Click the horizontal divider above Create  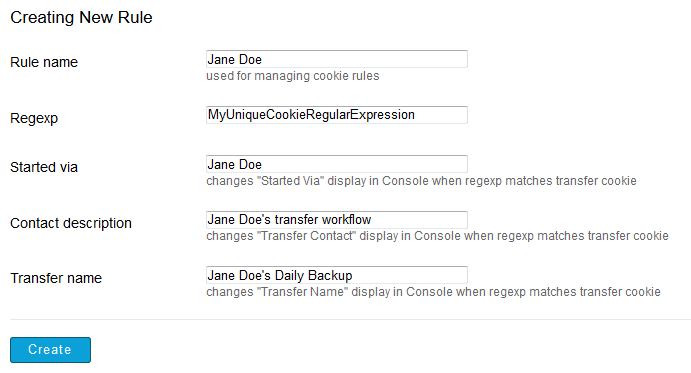350,319
